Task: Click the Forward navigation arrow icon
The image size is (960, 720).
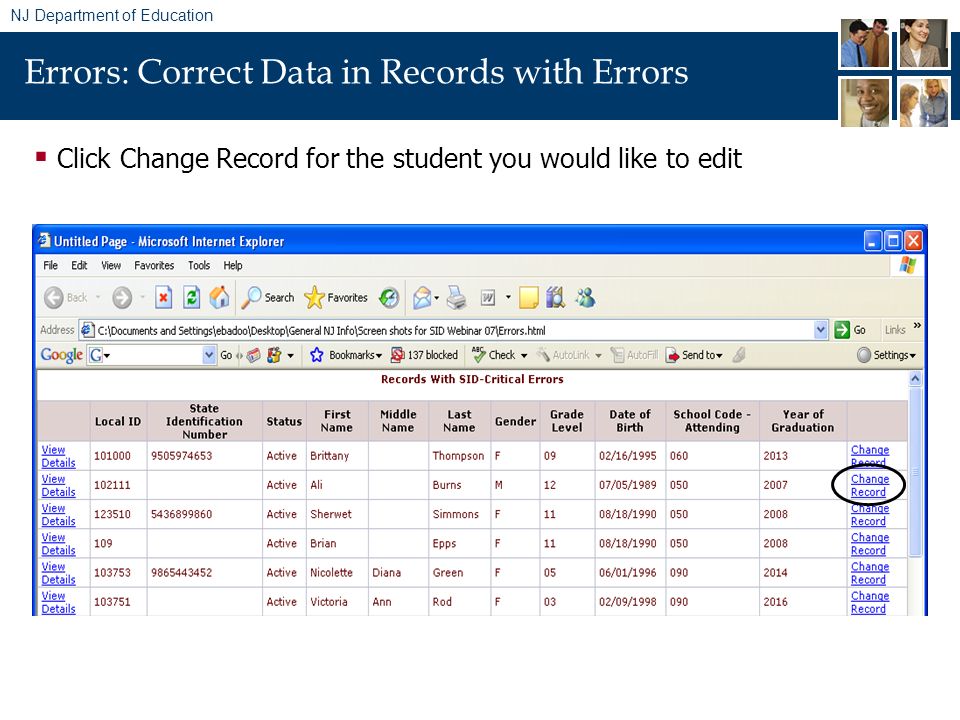Action: (122, 298)
